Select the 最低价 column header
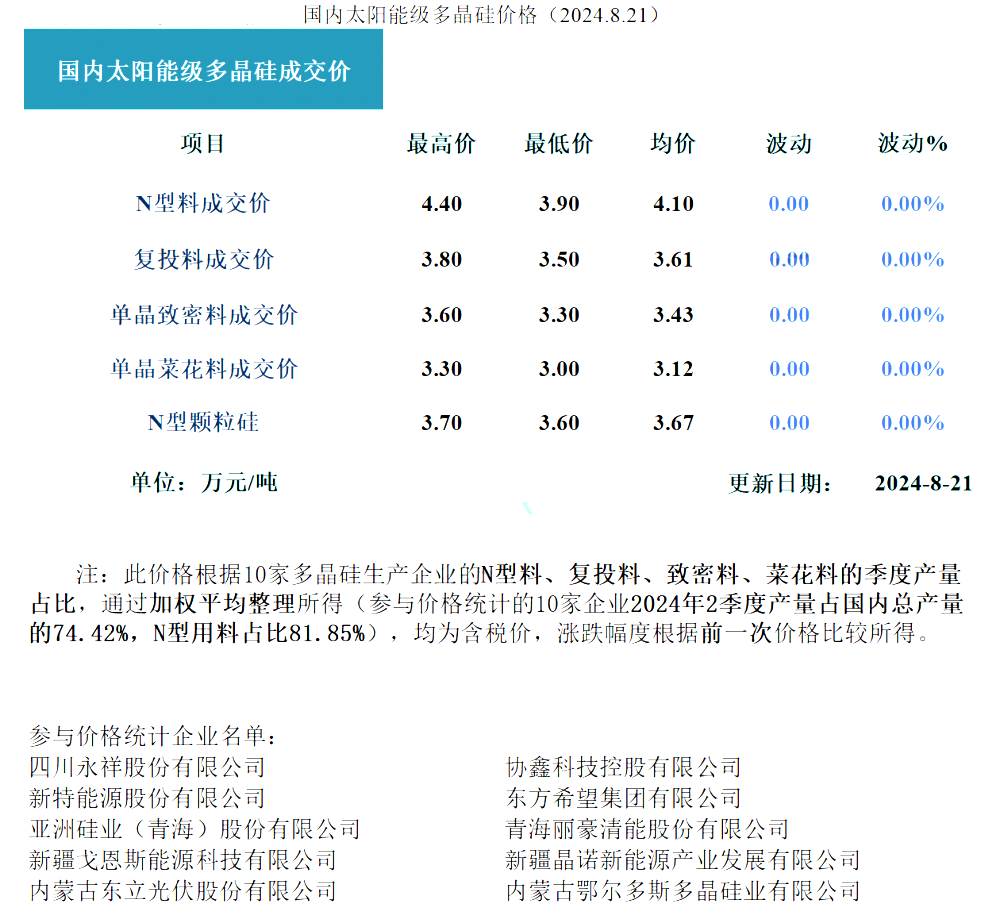1000x916 pixels. [x=558, y=143]
